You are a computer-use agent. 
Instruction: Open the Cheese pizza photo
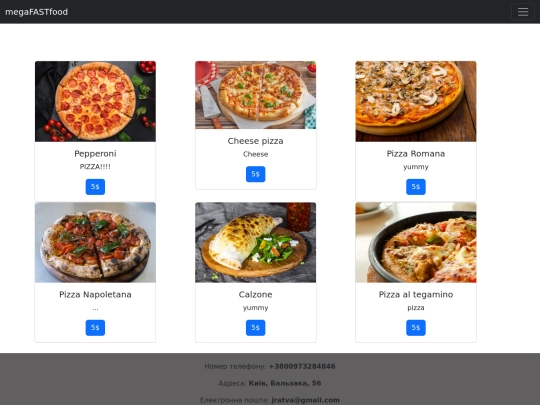point(256,95)
